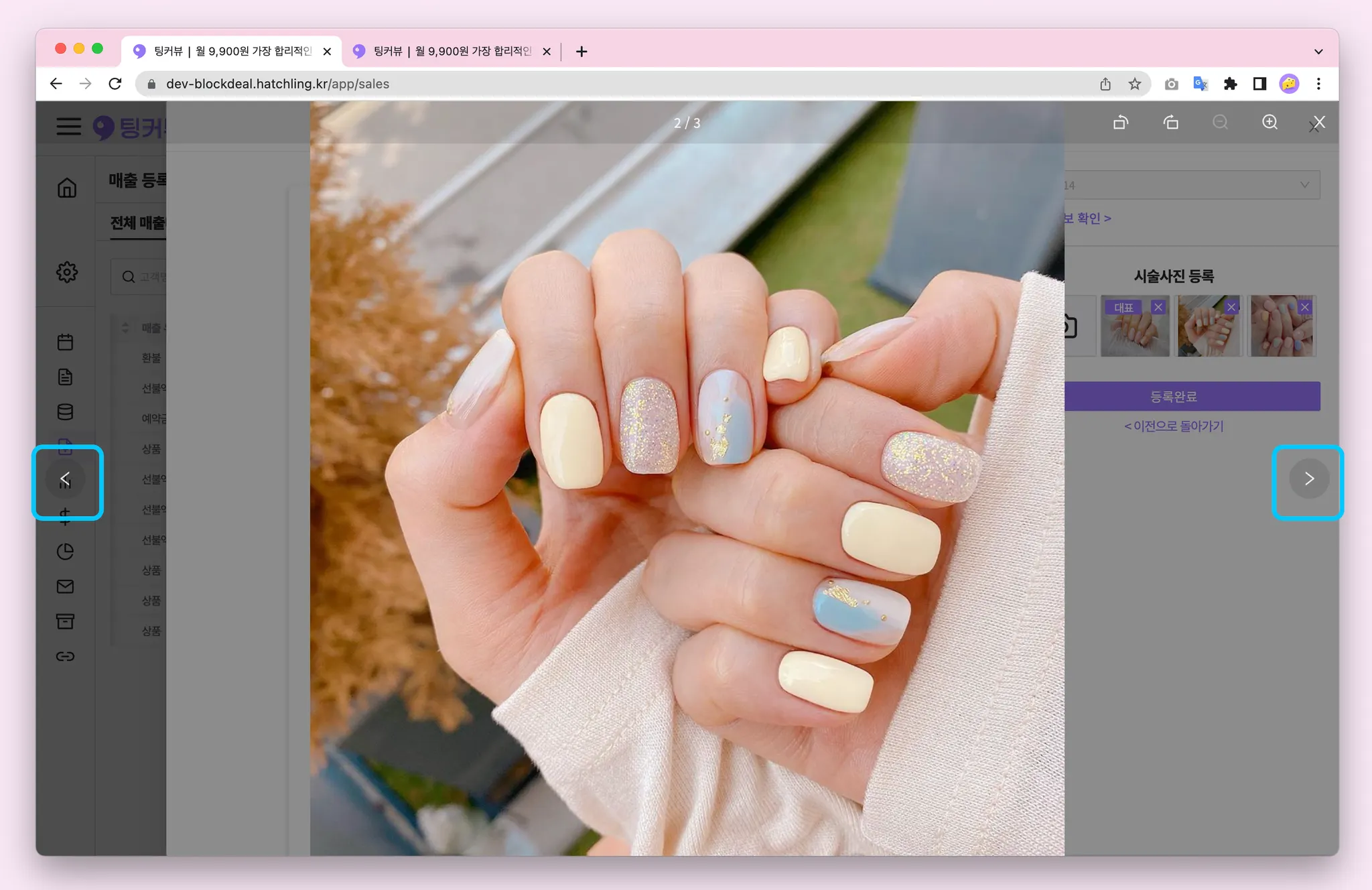Click the hamburger menu icon
The height and width of the screenshot is (890, 1372).
coord(68,126)
